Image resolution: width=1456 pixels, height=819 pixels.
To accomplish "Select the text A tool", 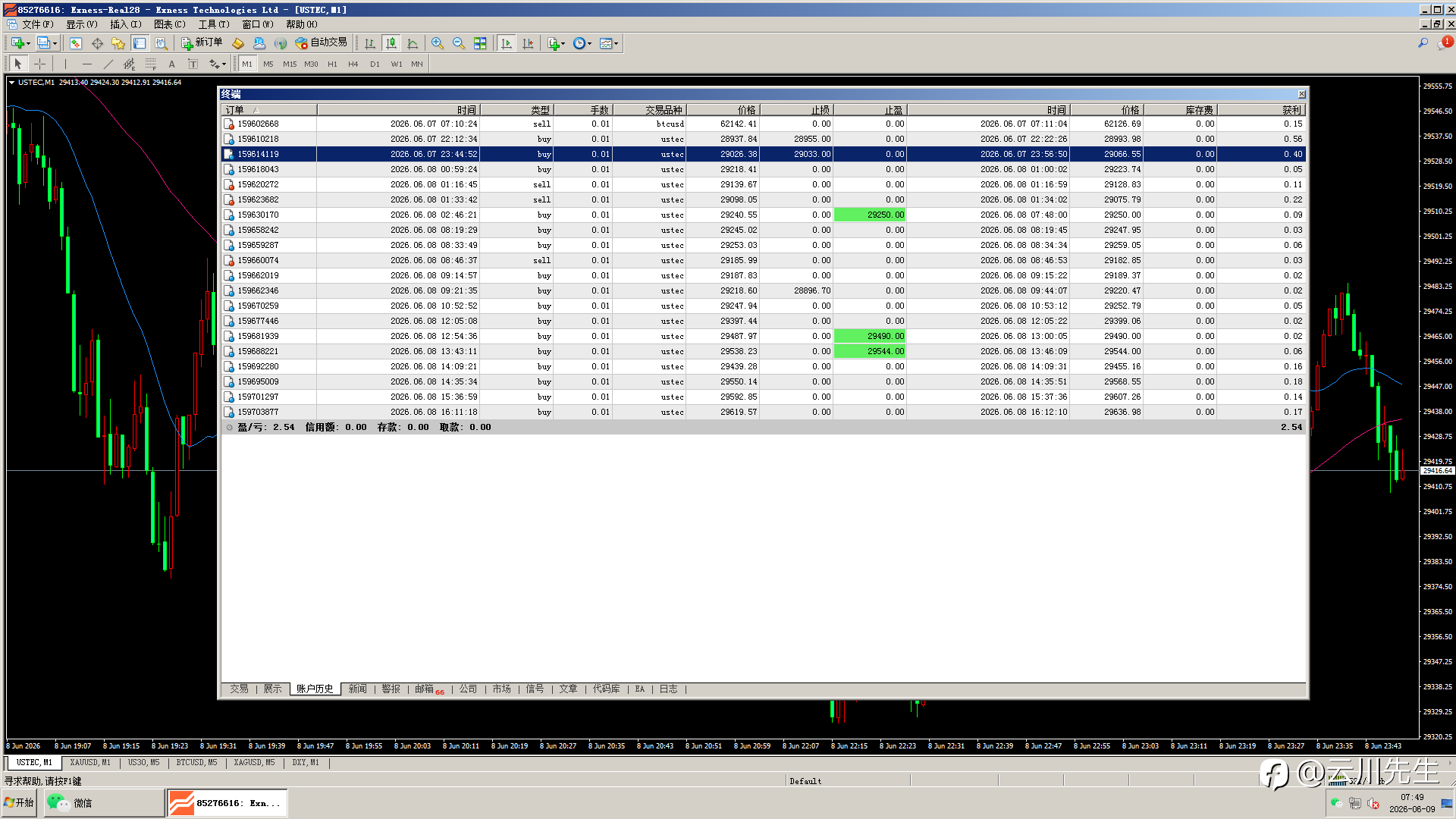I will coord(171,64).
